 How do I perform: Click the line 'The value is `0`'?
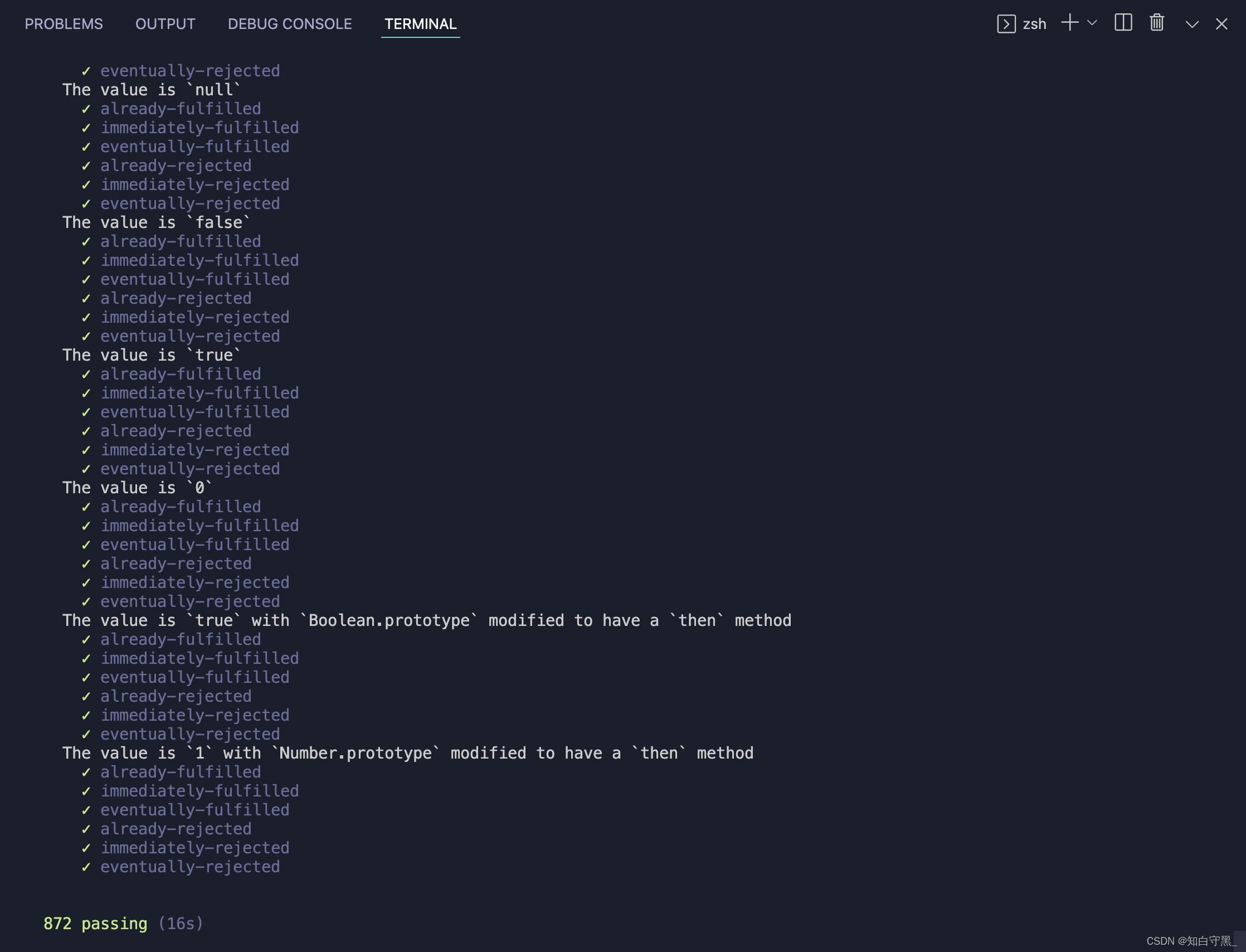pyautogui.click(x=138, y=487)
